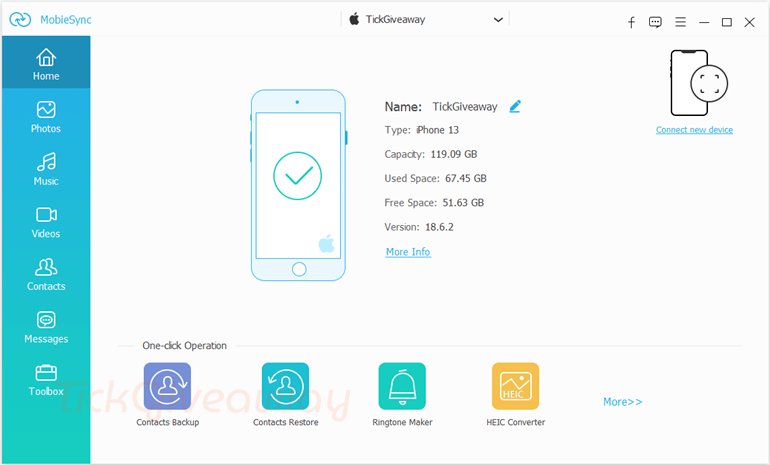Click the Facebook icon in title bar
The width and height of the screenshot is (770, 465).
[x=632, y=22]
